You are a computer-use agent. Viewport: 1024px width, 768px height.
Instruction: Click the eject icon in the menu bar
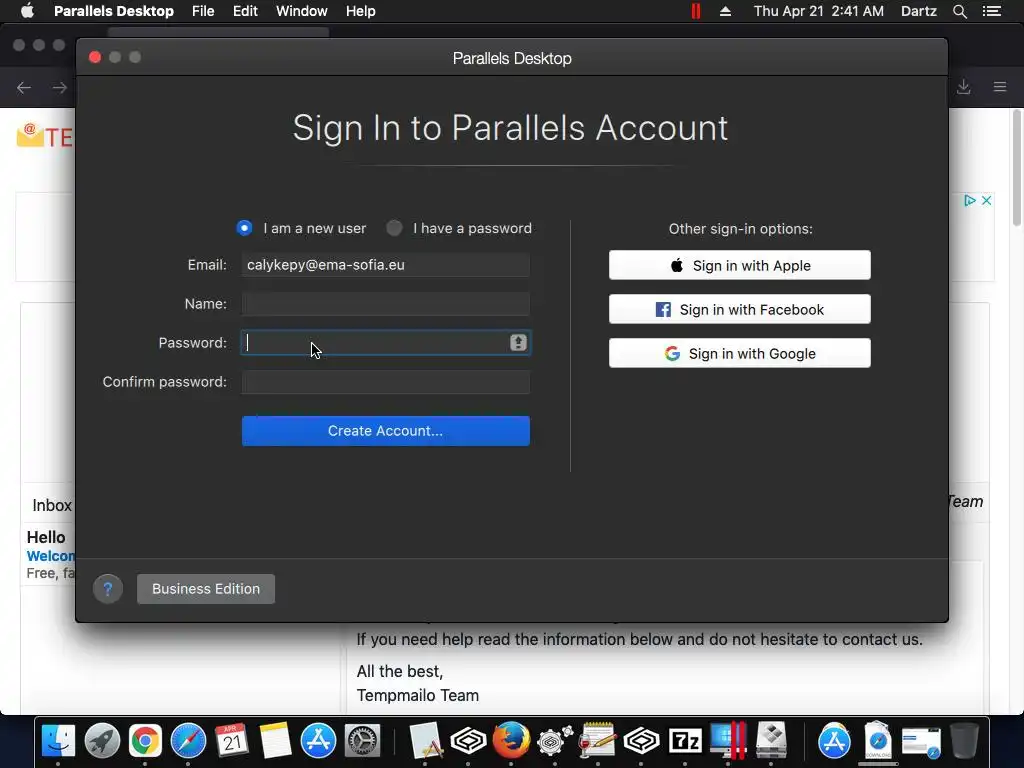[725, 11]
